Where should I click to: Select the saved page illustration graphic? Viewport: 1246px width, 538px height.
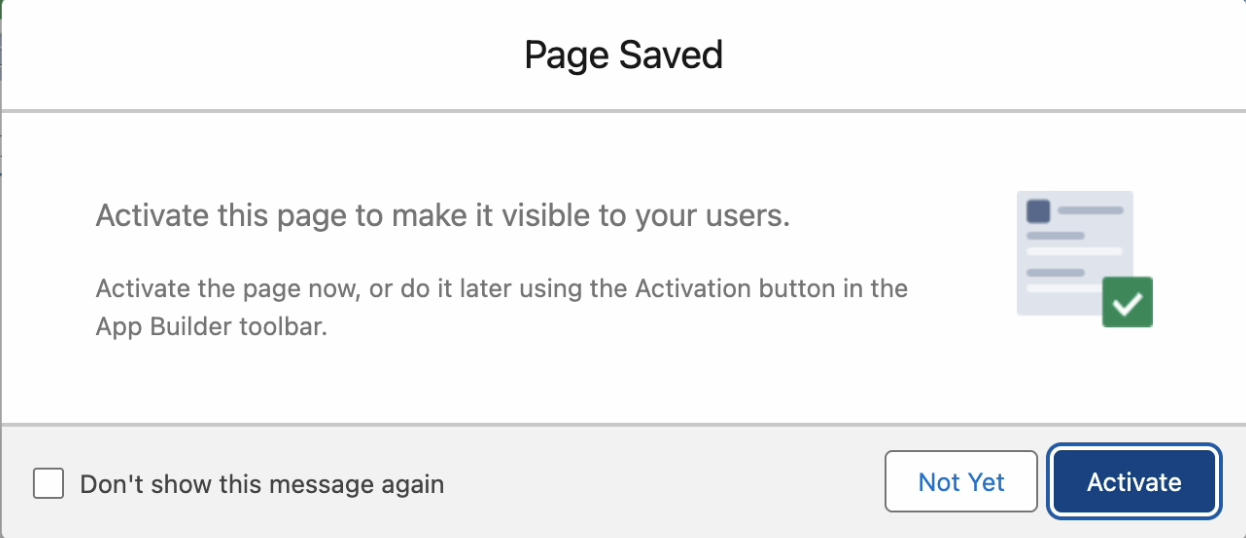(1075, 253)
